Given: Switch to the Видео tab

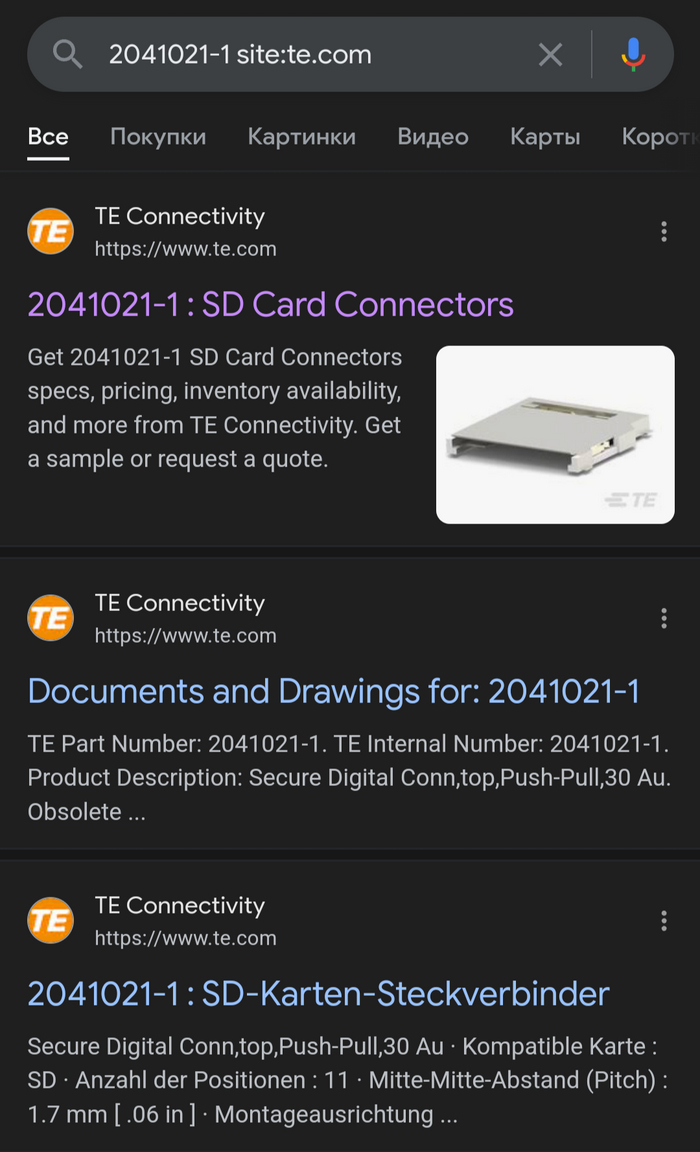Looking at the screenshot, I should coord(433,137).
